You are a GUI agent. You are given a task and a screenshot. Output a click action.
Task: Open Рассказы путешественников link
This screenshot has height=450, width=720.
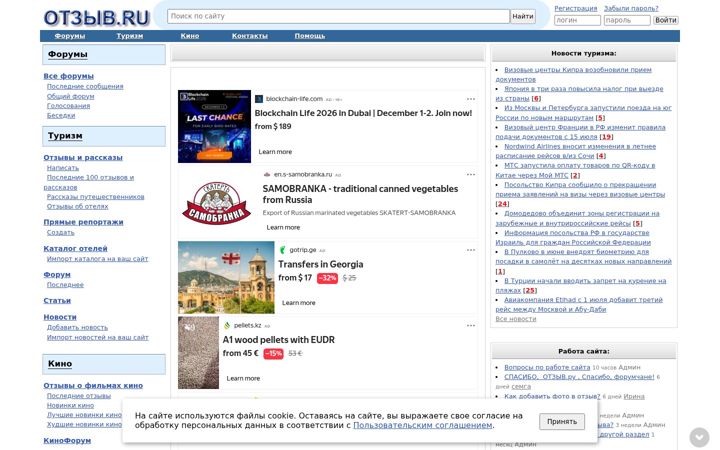[96, 197]
